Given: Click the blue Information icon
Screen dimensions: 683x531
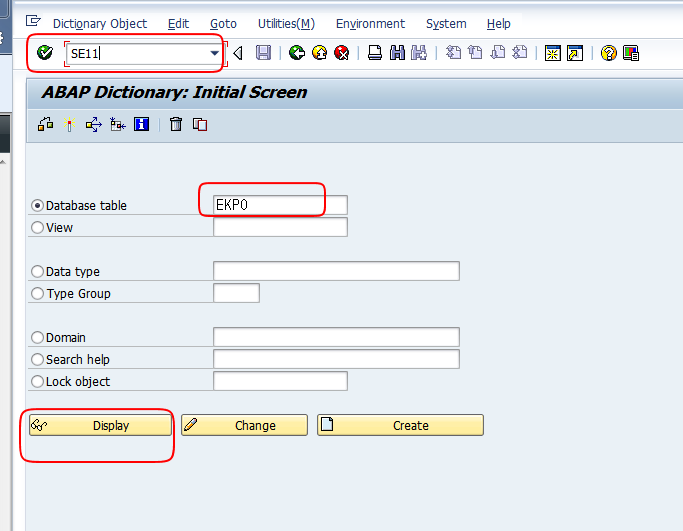Looking at the screenshot, I should click(141, 125).
